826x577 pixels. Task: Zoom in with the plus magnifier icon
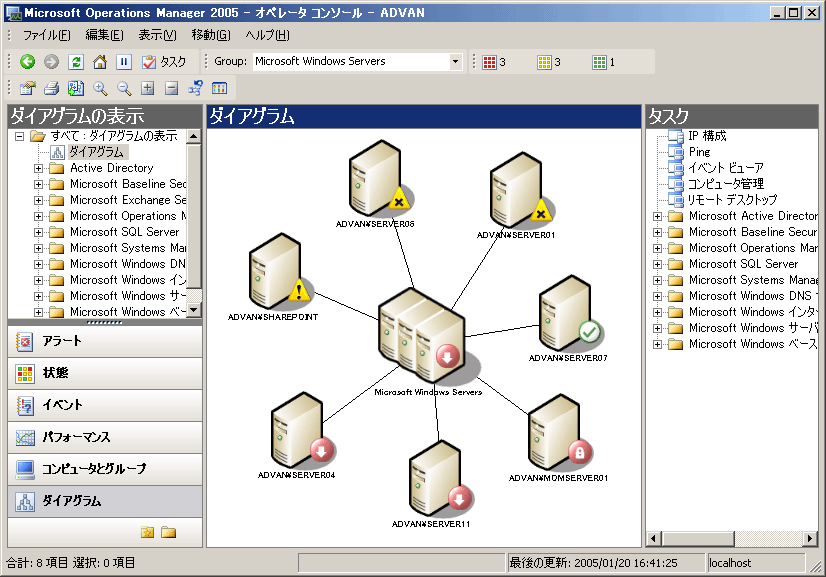(100, 88)
